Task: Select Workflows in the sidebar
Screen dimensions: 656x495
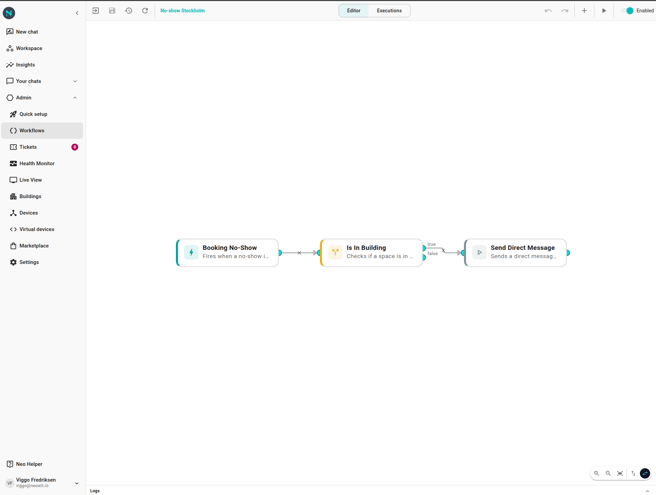Action: coord(42,131)
